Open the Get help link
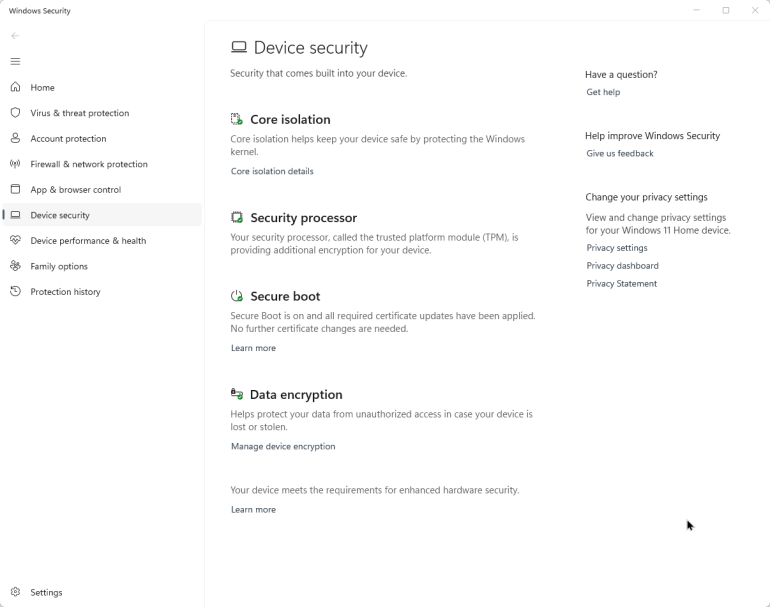Screen dimensions: 770x607 click(603, 92)
